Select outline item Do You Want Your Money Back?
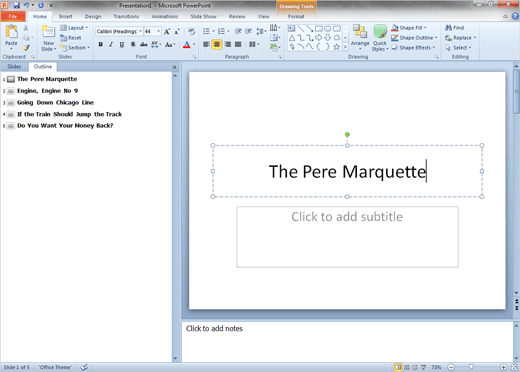The height and width of the screenshot is (372, 520). [x=65, y=125]
